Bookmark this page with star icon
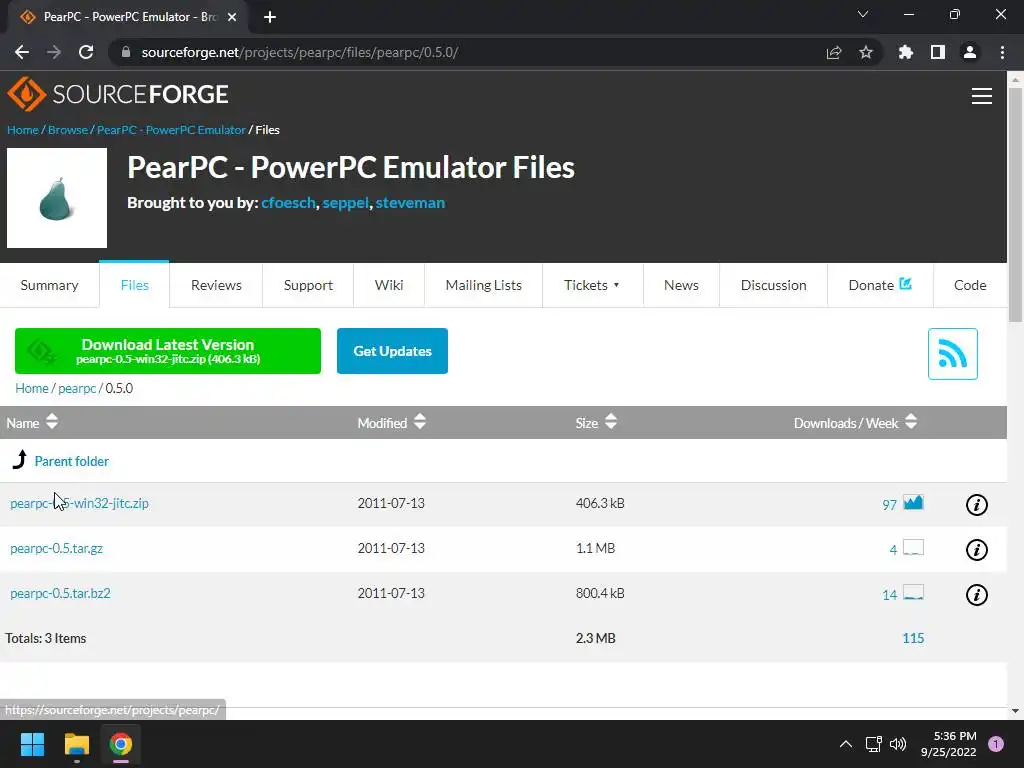The width and height of the screenshot is (1024, 768). point(866,52)
